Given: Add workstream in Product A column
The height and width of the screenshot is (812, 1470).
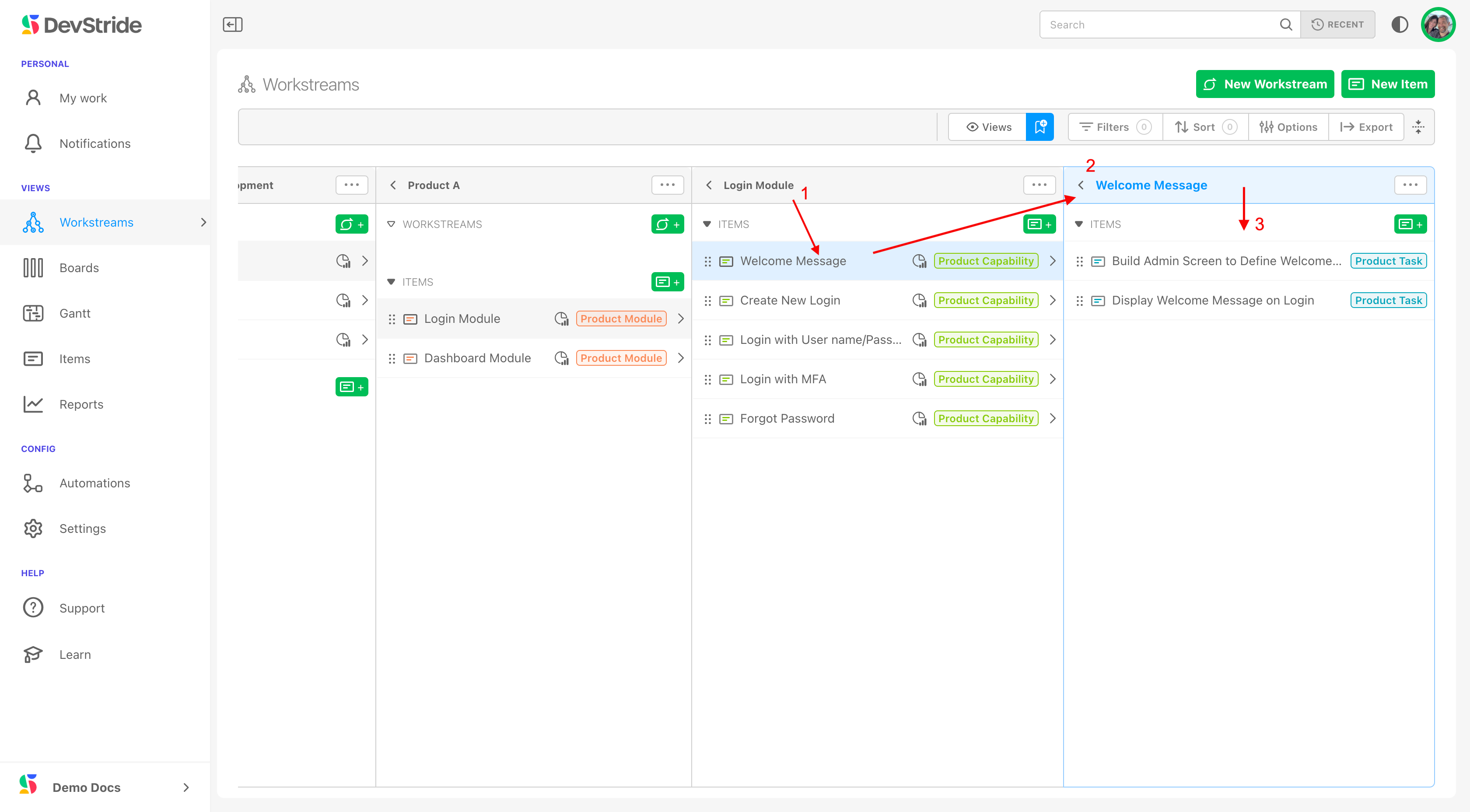Looking at the screenshot, I should coord(667,224).
